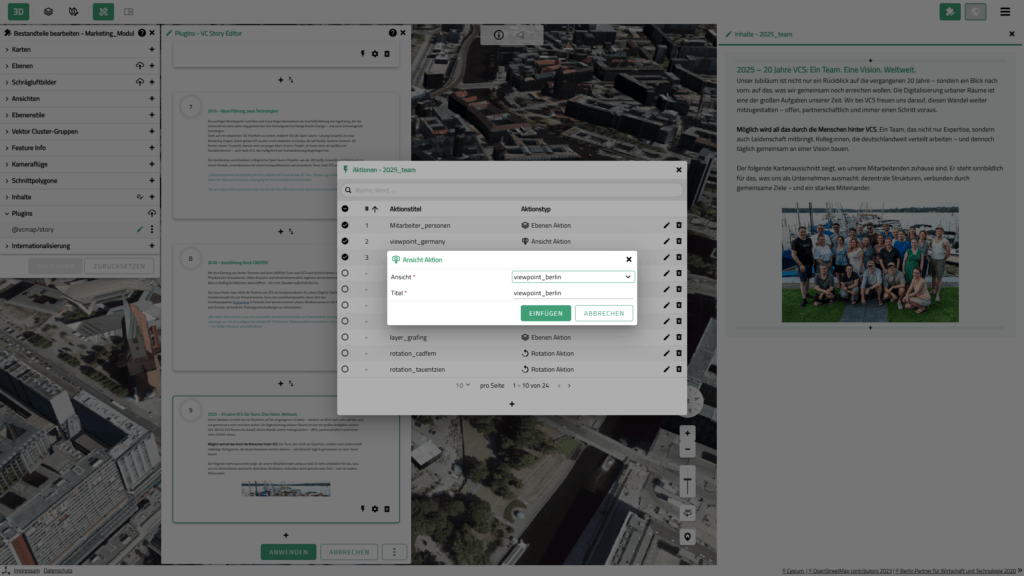Zoom in on the map

(x=687, y=434)
